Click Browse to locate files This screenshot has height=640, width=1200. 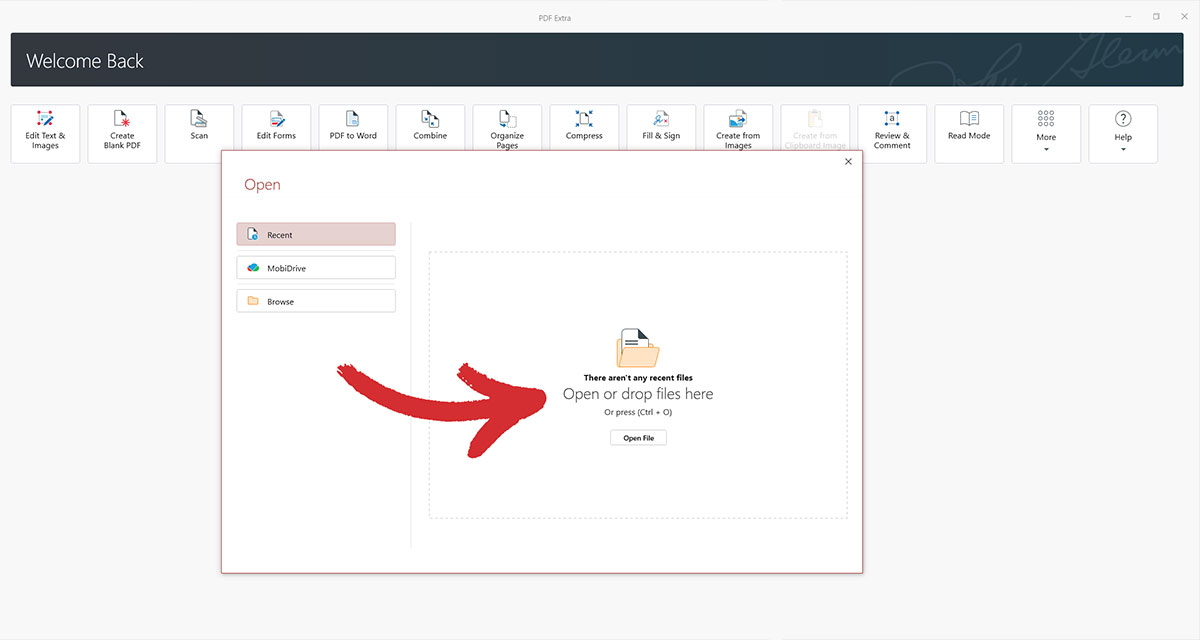tap(316, 301)
